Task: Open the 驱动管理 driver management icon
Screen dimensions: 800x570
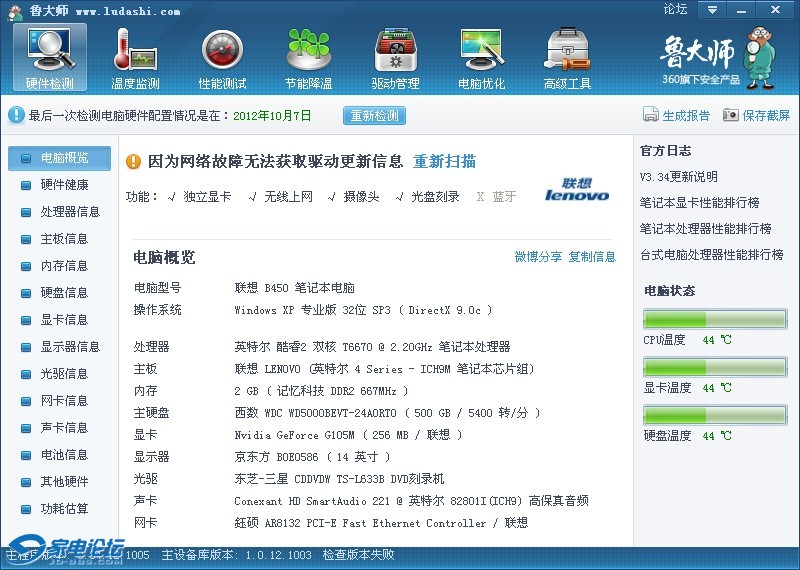Action: tap(395, 52)
